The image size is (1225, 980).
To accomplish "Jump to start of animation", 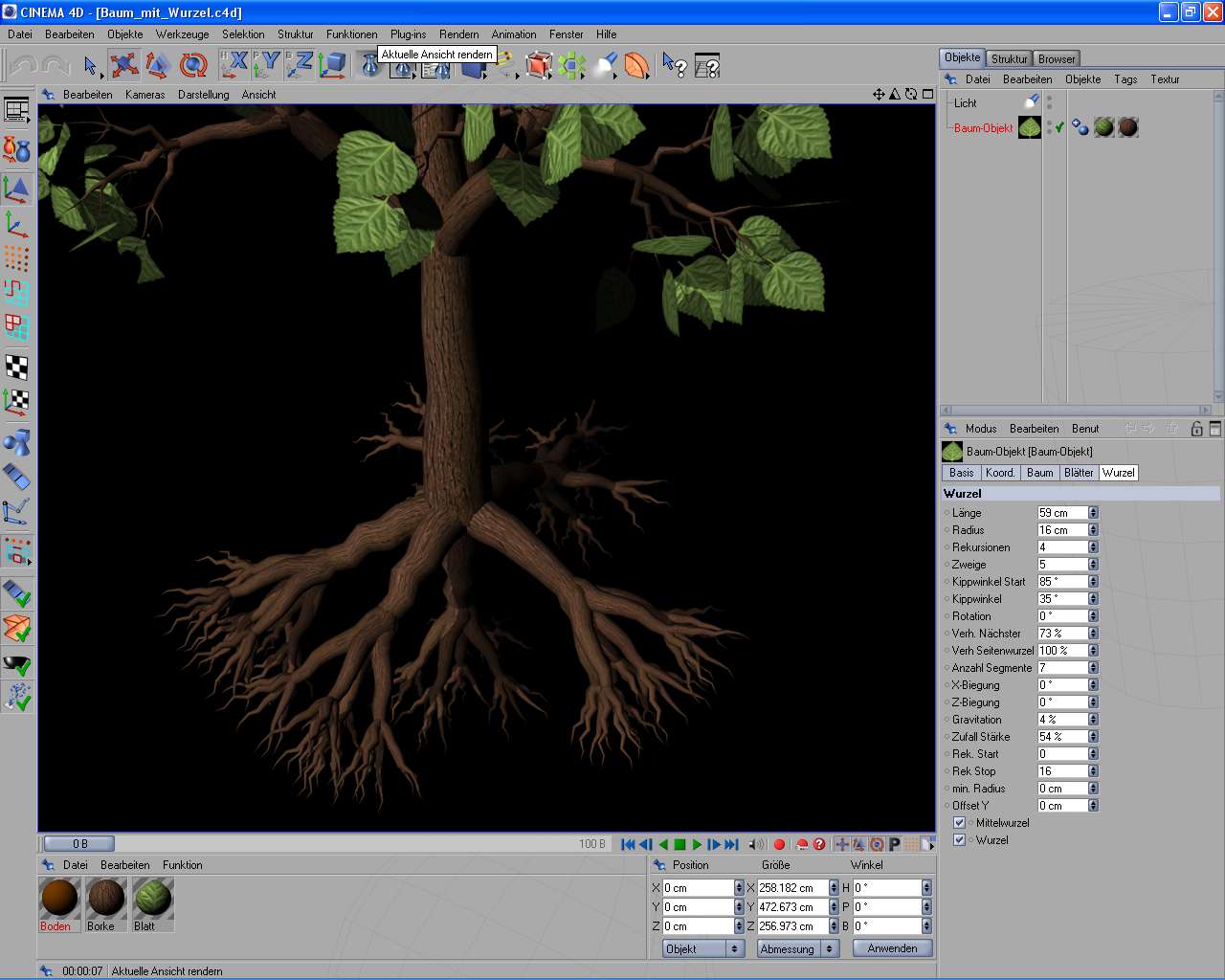I will point(628,844).
